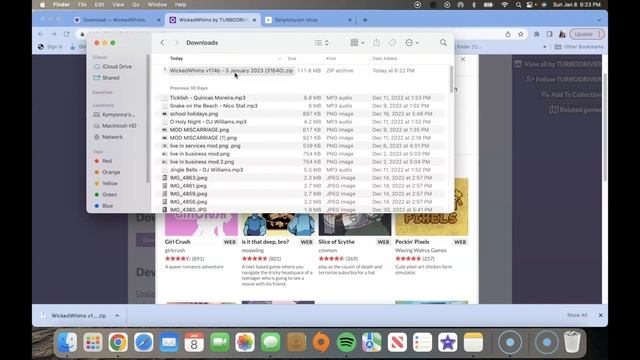Open Spotify from the Dock
This screenshot has width=640, height=360.
pyautogui.click(x=347, y=342)
